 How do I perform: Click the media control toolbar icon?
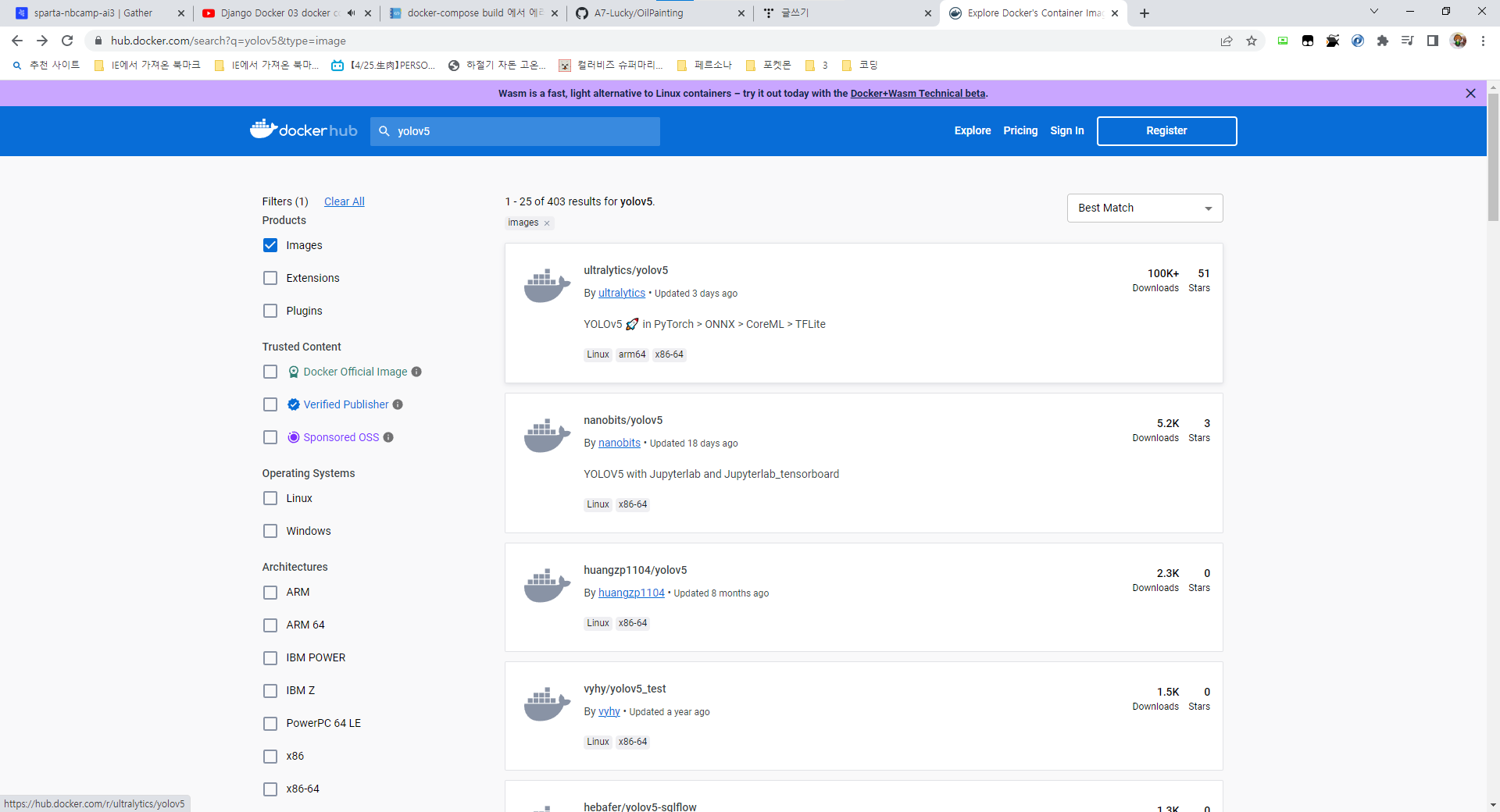click(1408, 41)
